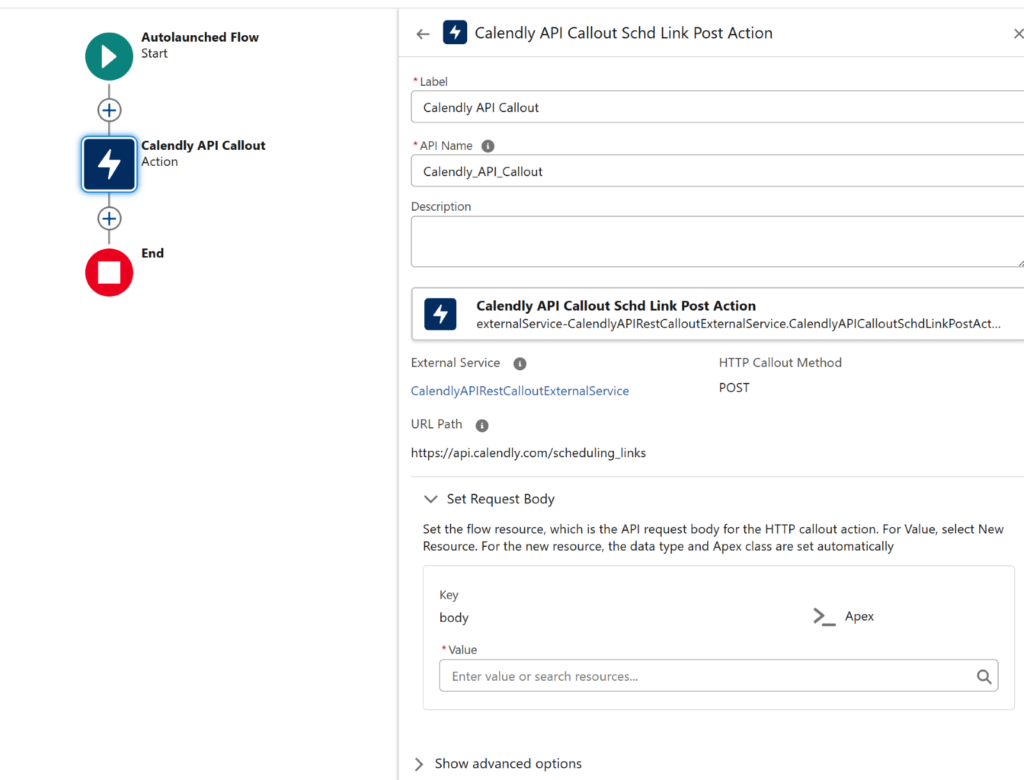Viewport: 1024px width, 780px height.
Task: Click the panel title 'Calendly API Callout Schd Link Post Action'
Action: (x=624, y=33)
